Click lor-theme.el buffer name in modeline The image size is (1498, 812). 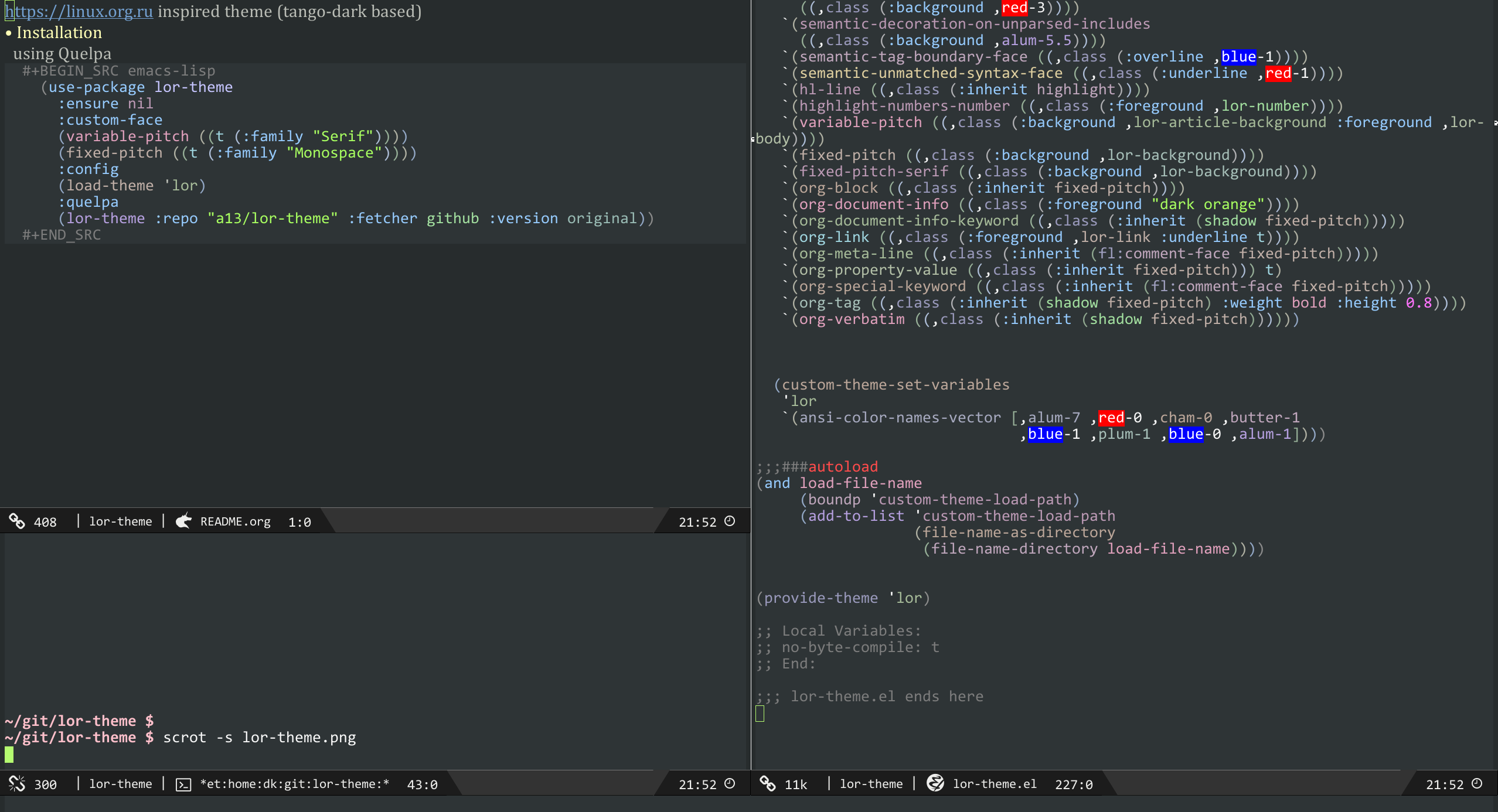pos(995,784)
